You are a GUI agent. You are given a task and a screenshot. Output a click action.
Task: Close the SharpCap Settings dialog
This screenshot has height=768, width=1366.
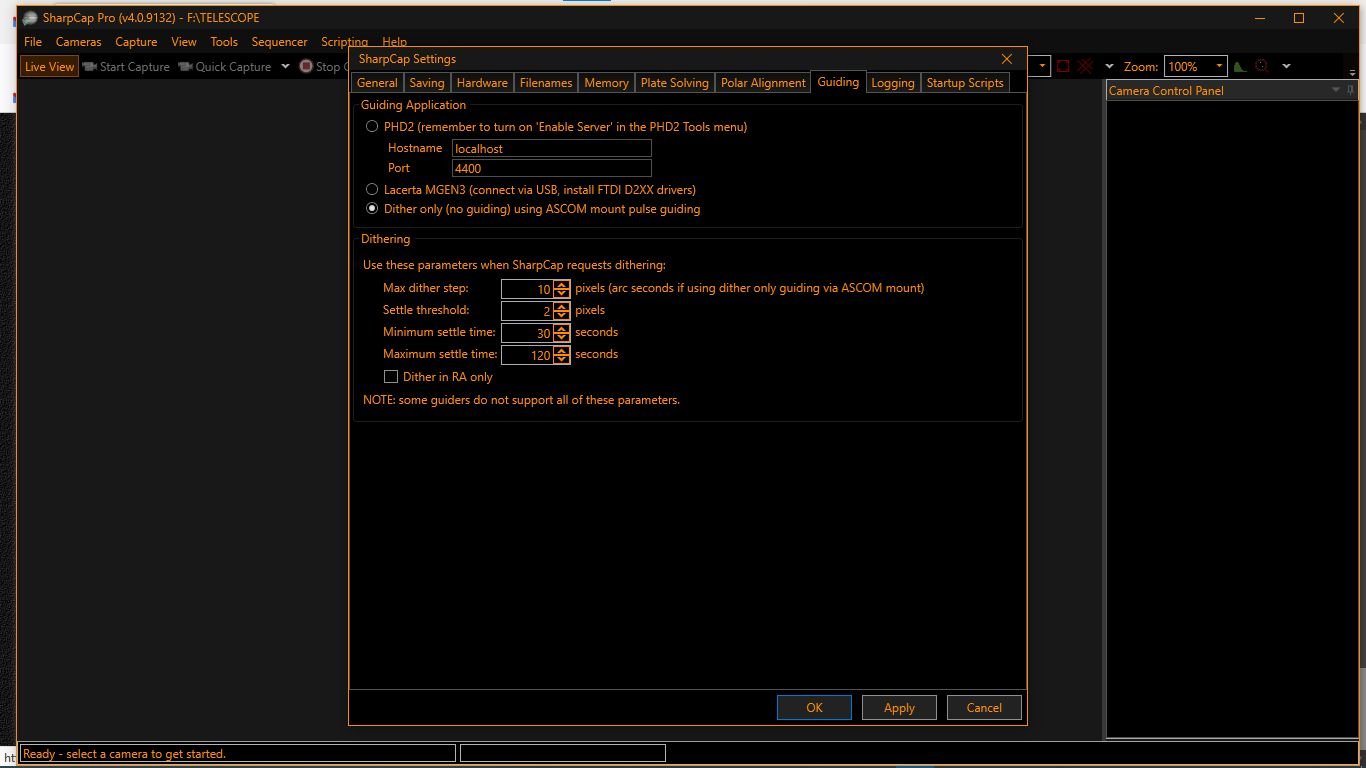pyautogui.click(x=1007, y=59)
